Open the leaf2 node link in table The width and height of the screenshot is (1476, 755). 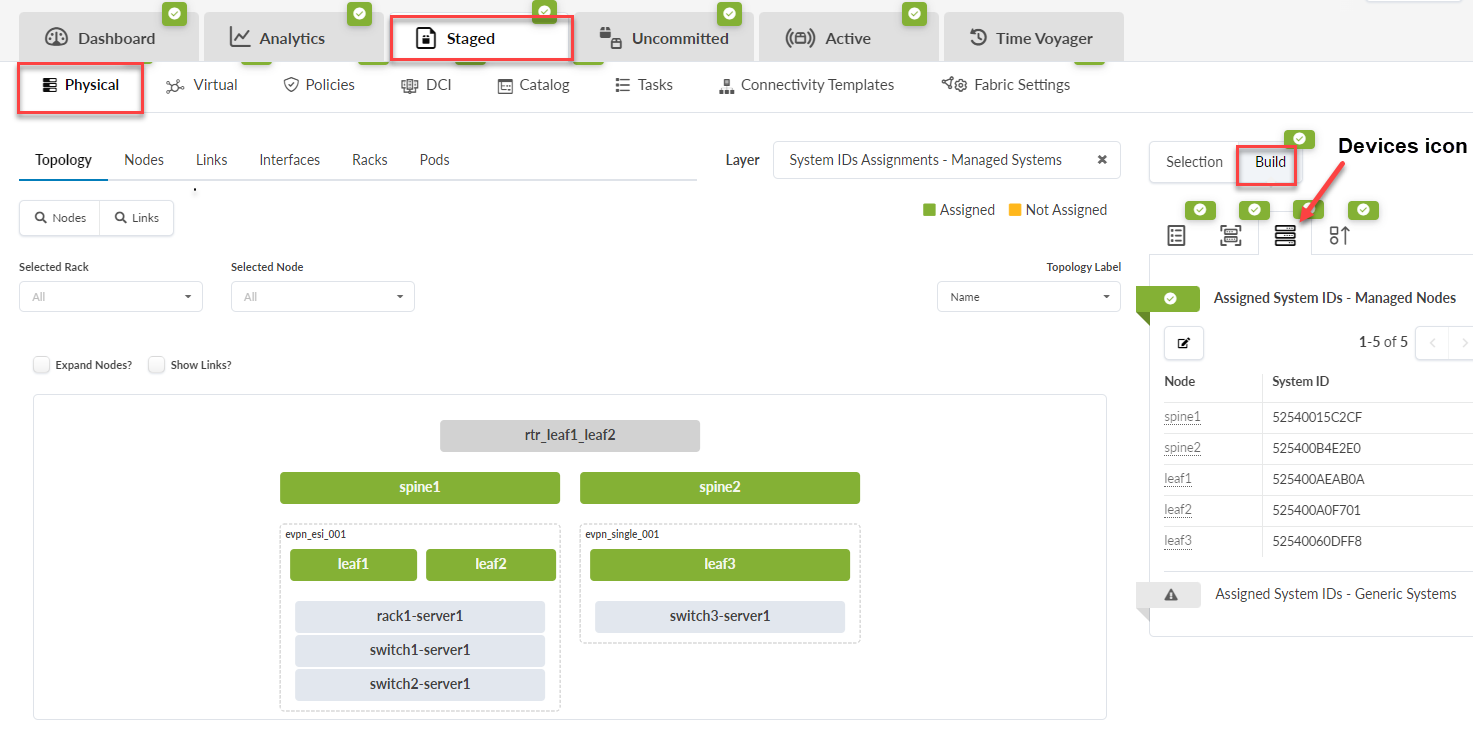(x=1178, y=510)
